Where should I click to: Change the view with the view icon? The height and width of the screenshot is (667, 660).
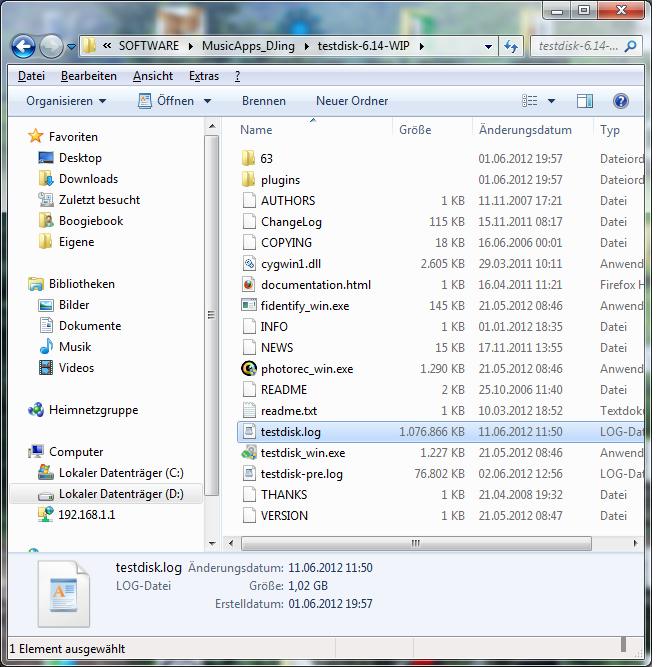tap(529, 101)
